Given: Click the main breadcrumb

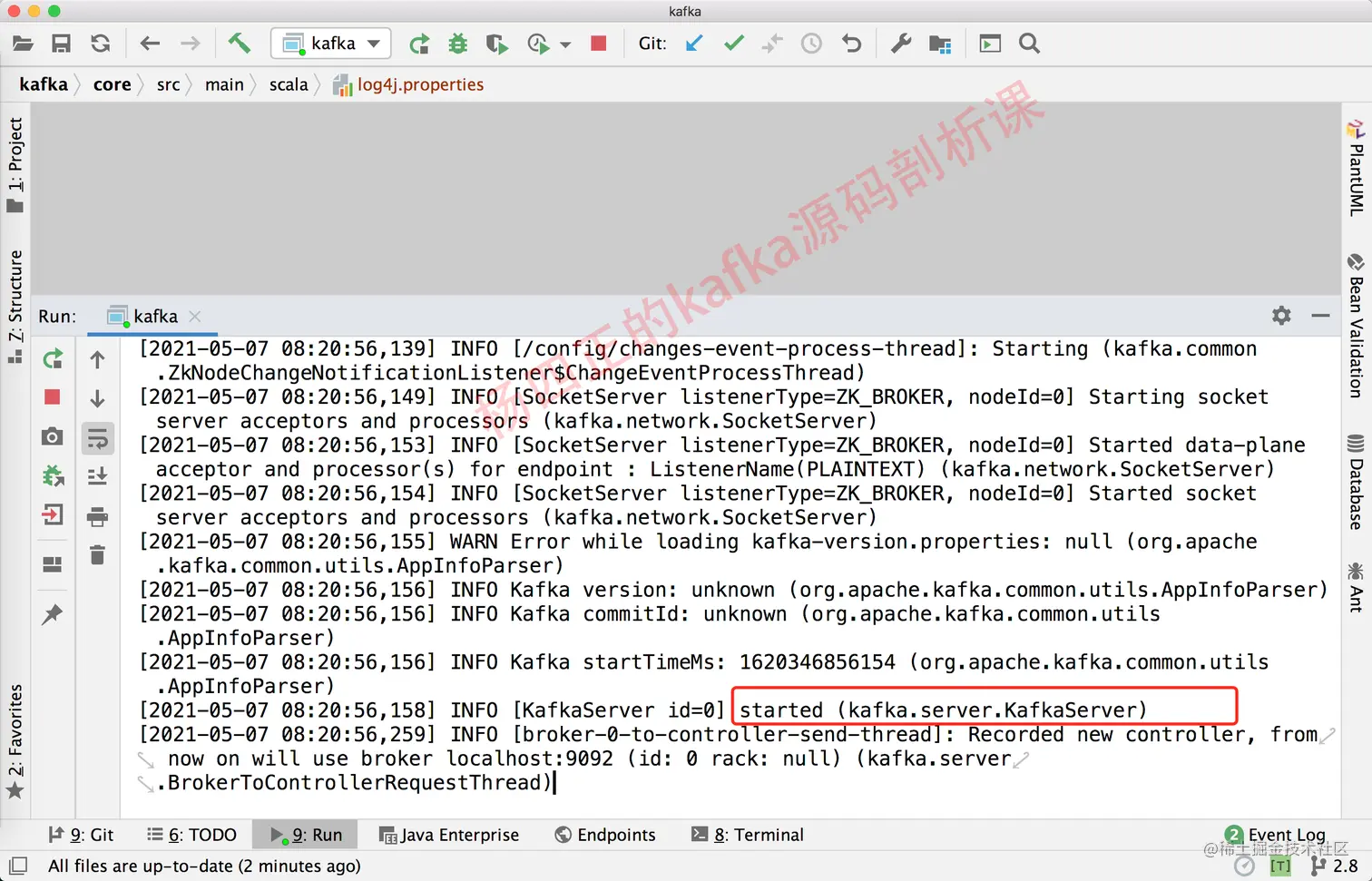Looking at the screenshot, I should click(224, 84).
